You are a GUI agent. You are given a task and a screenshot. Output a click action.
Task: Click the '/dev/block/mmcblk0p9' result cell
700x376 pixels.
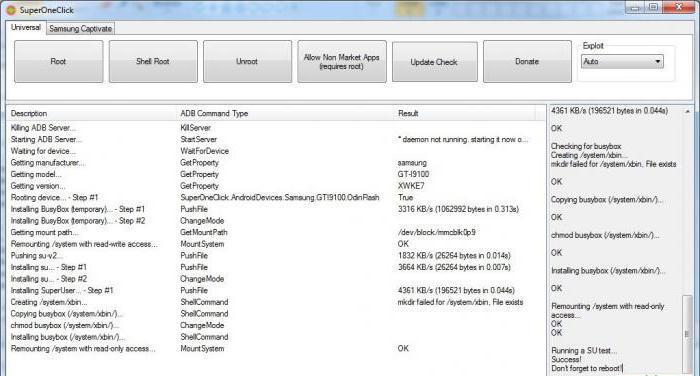[x=437, y=232]
